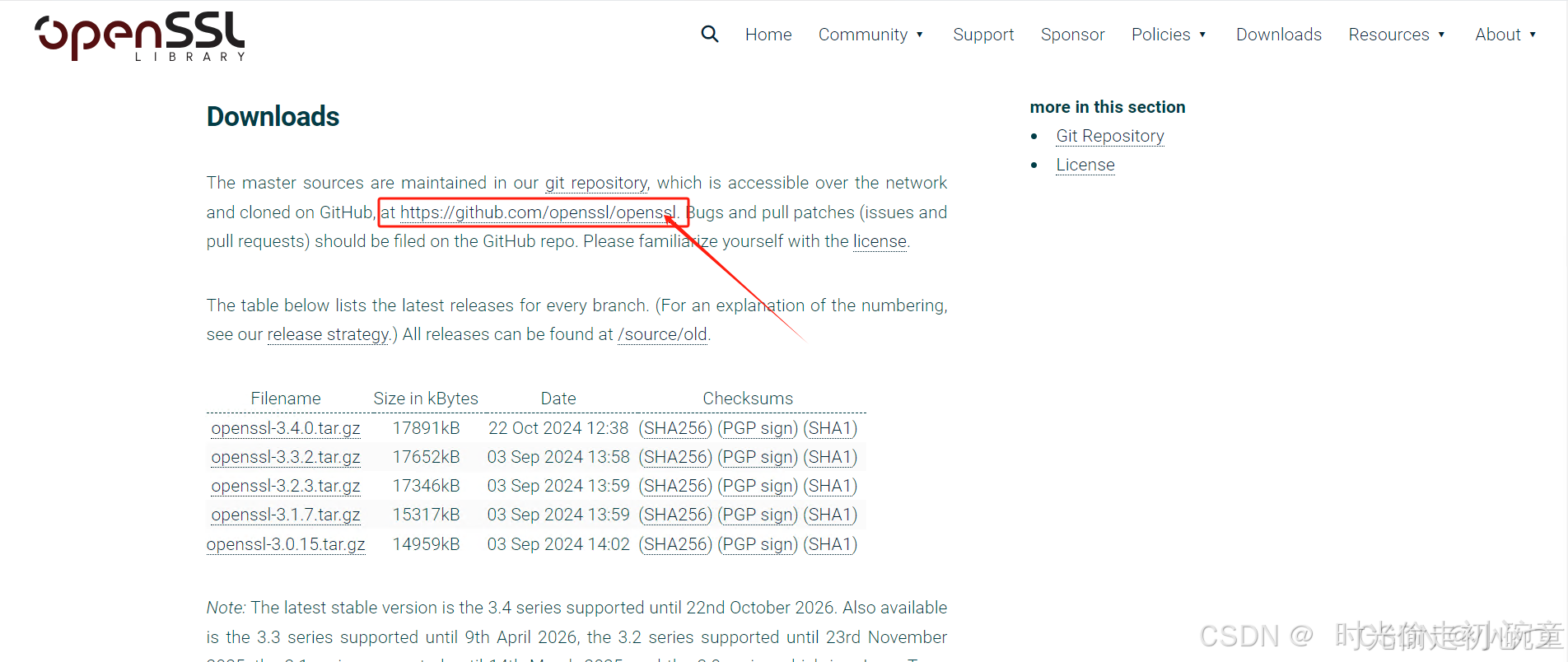Open SHA256 checksum for openssl-3.2.3
The height and width of the screenshot is (662, 1568).
point(675,486)
